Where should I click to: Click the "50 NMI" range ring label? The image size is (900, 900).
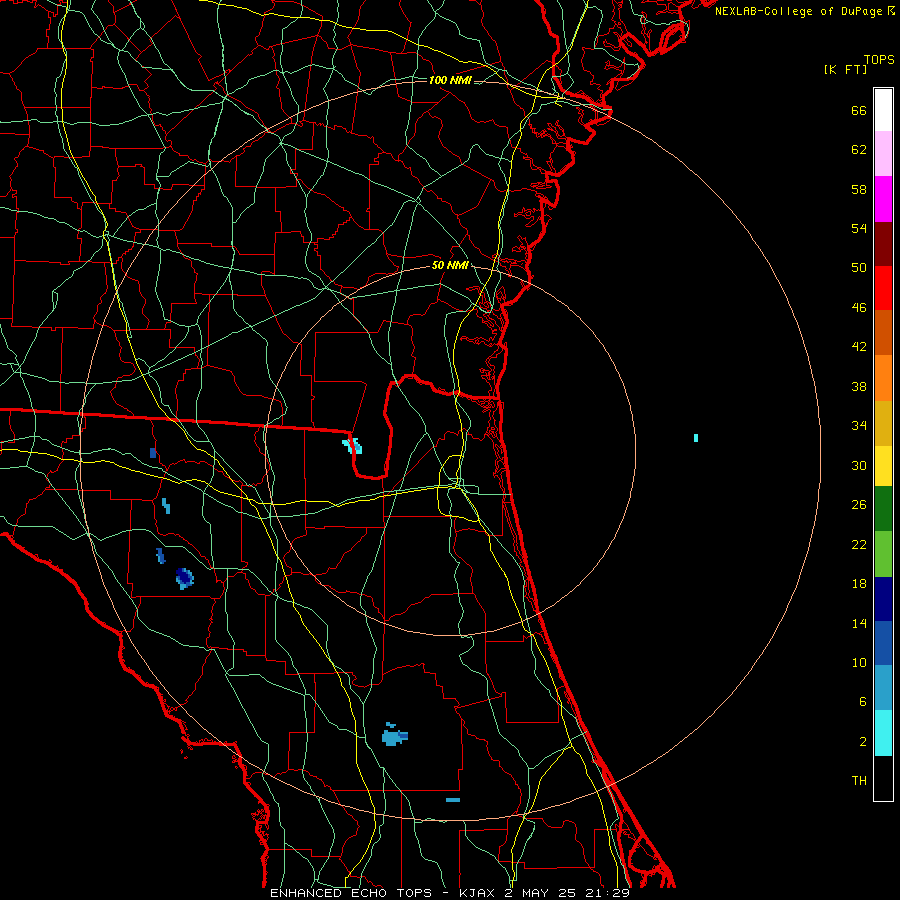coord(450,265)
